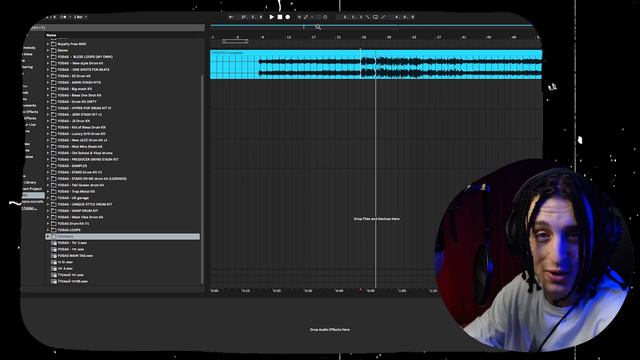This screenshot has width=640, height=360.
Task: Click the folder icon of YOGAS Drum Kit V1
Action: pyautogui.click(x=53, y=224)
